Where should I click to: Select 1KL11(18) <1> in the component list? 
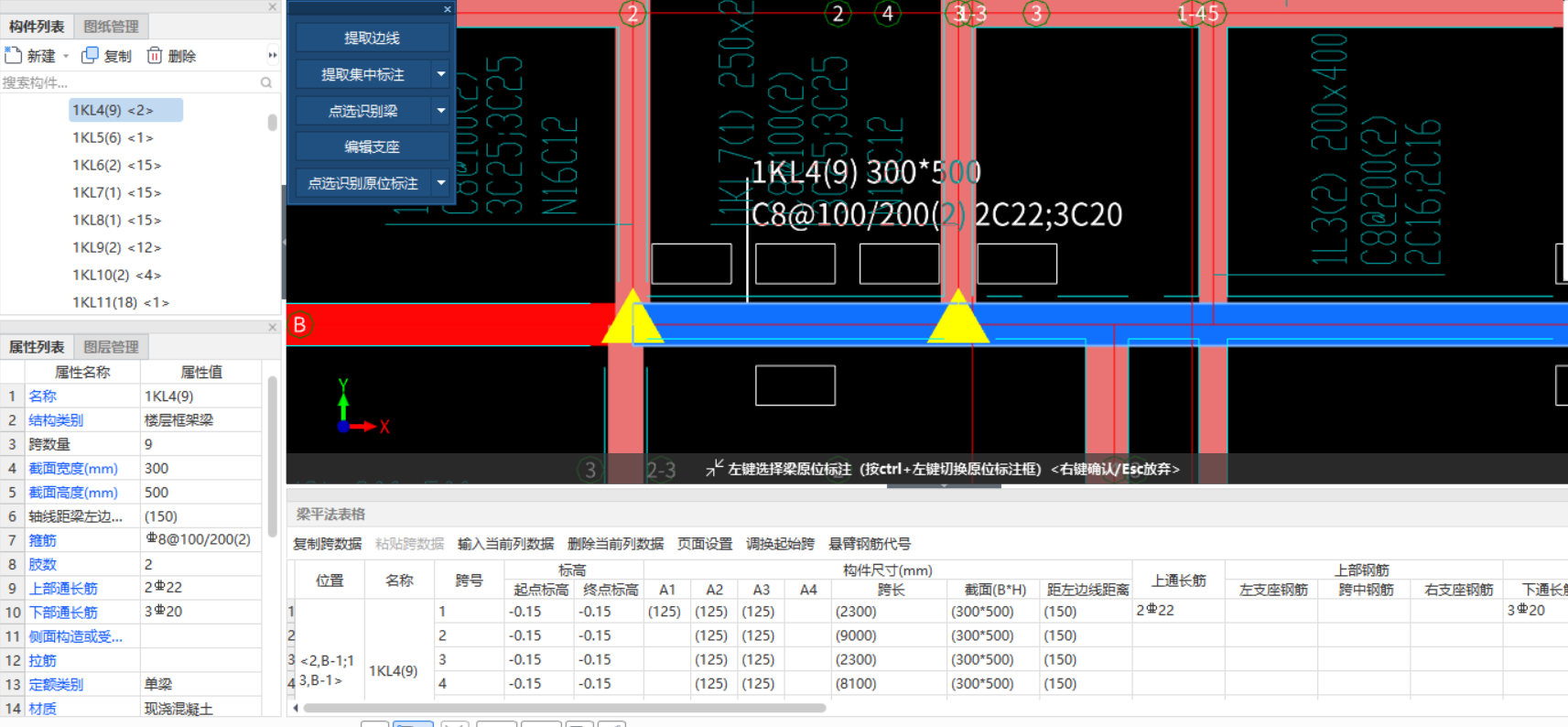[120, 302]
